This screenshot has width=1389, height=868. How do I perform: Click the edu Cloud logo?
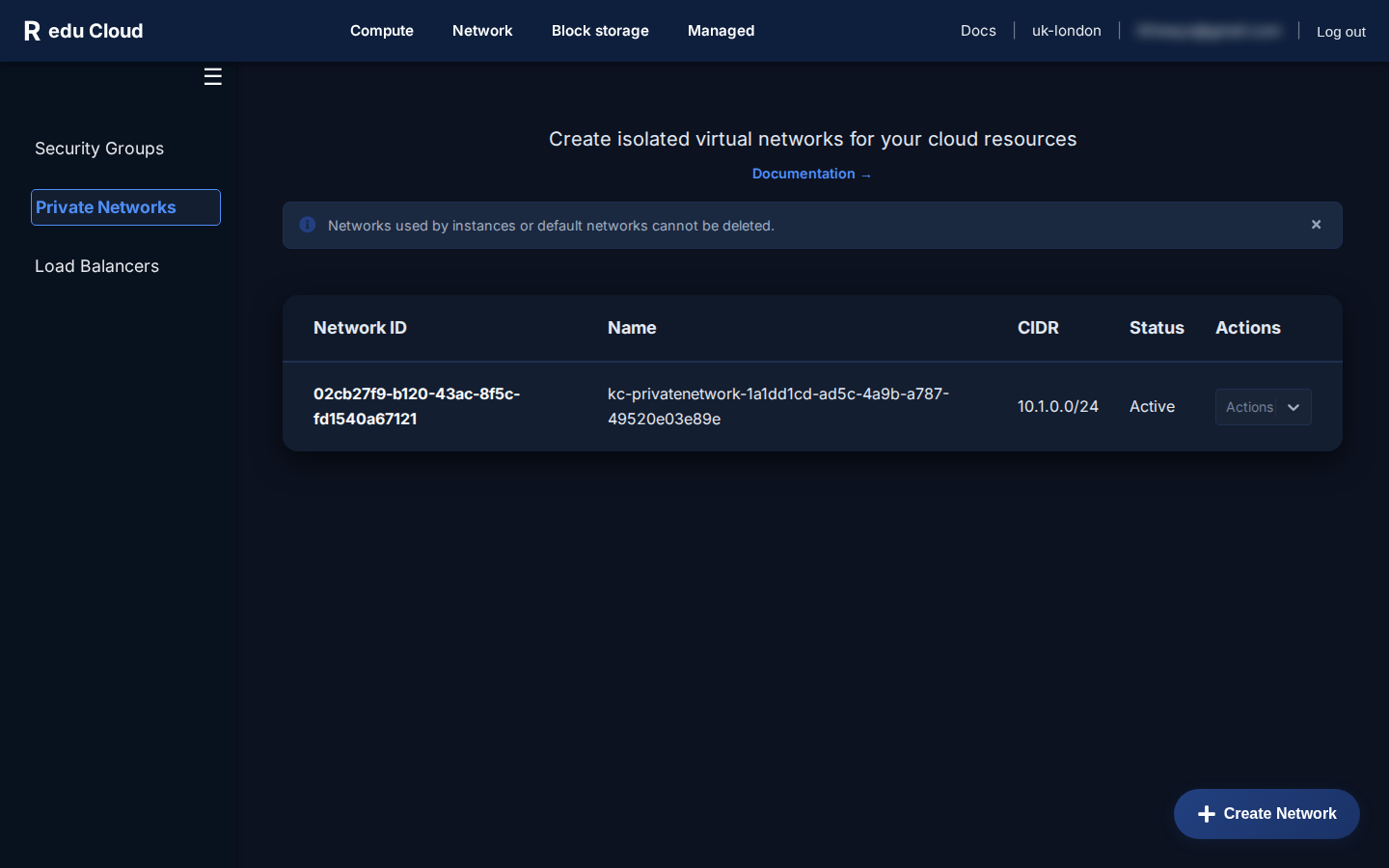pyautogui.click(x=84, y=31)
